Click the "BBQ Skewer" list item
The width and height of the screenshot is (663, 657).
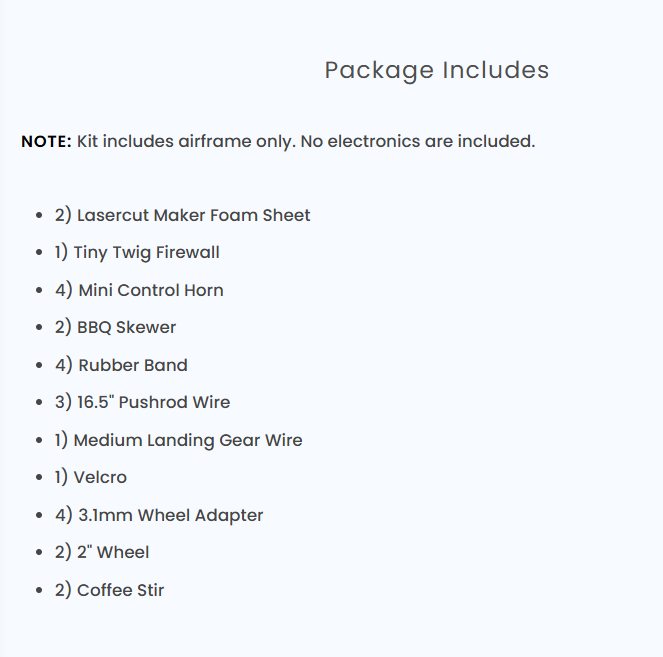(116, 327)
